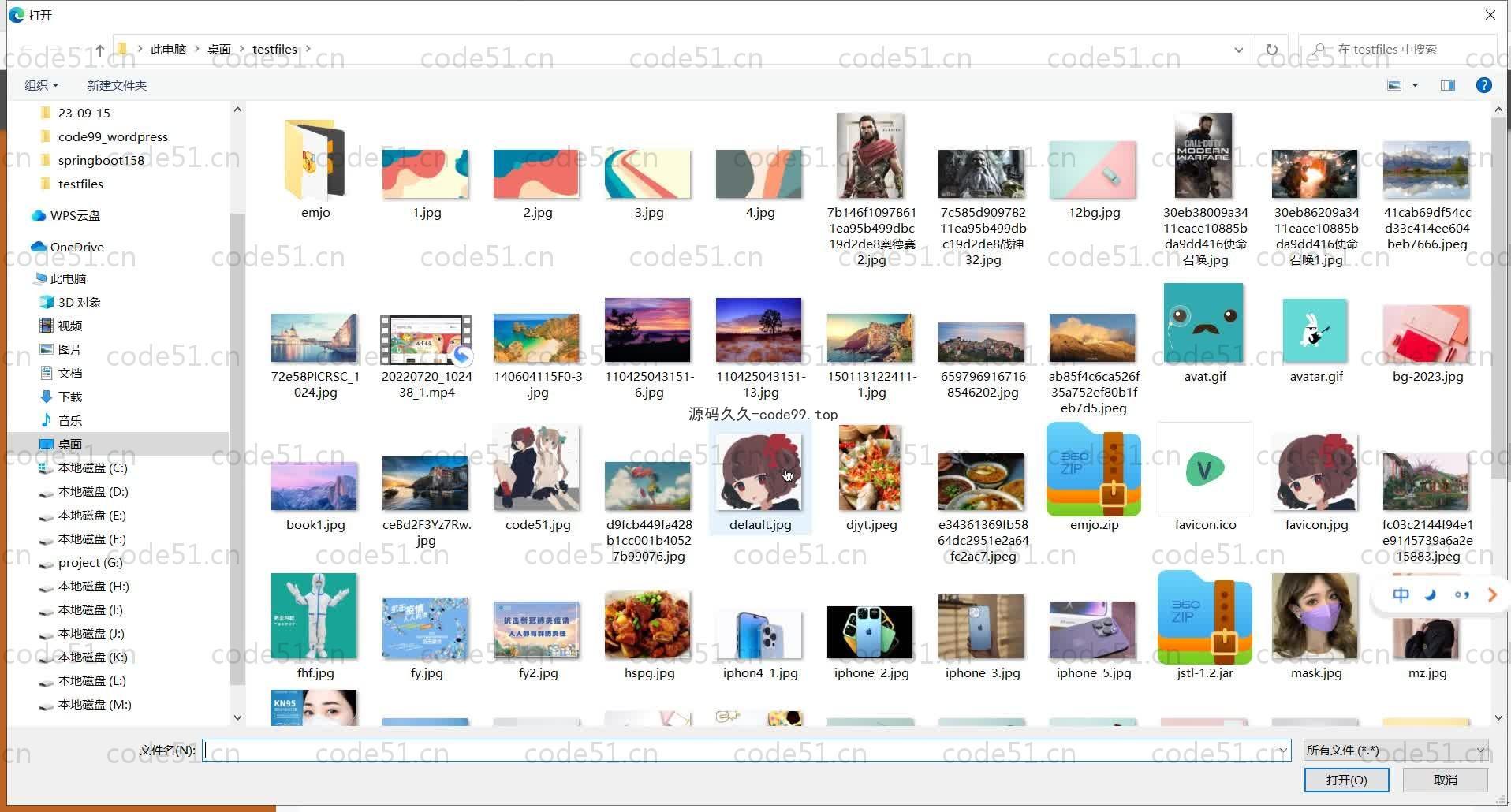This screenshot has height=812, width=1511.
Task: Open the emjo folder
Action: (x=315, y=160)
